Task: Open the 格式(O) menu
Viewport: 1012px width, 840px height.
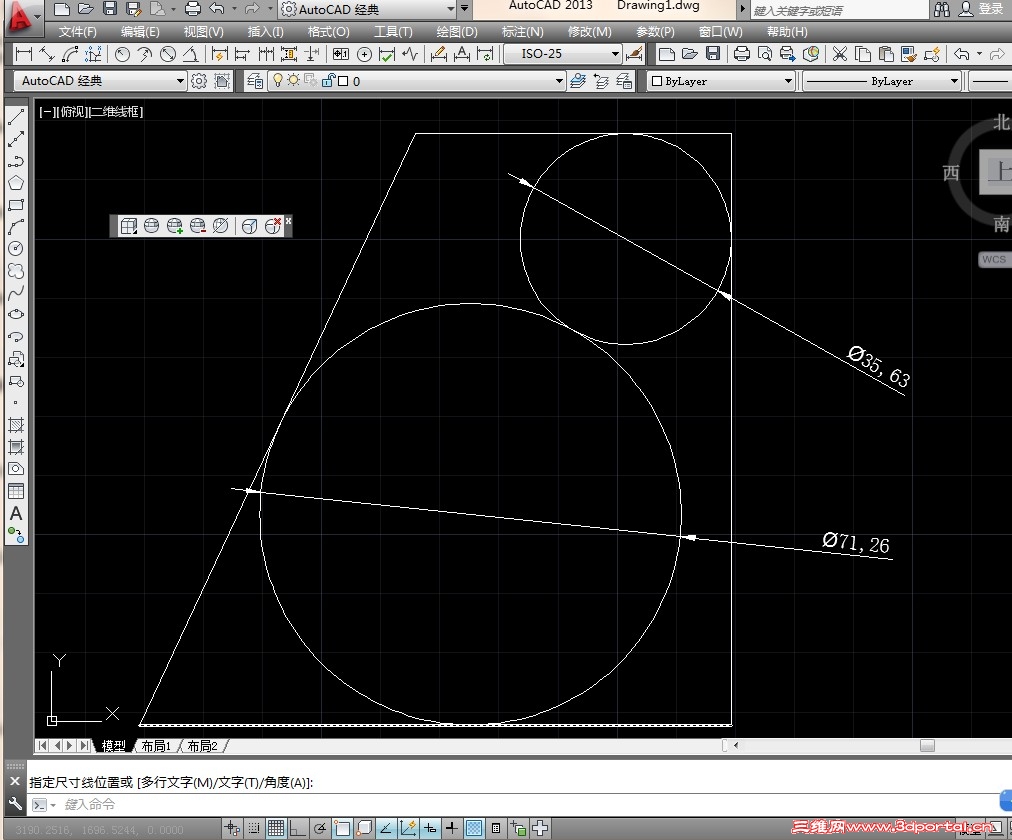Action: pyautogui.click(x=329, y=32)
